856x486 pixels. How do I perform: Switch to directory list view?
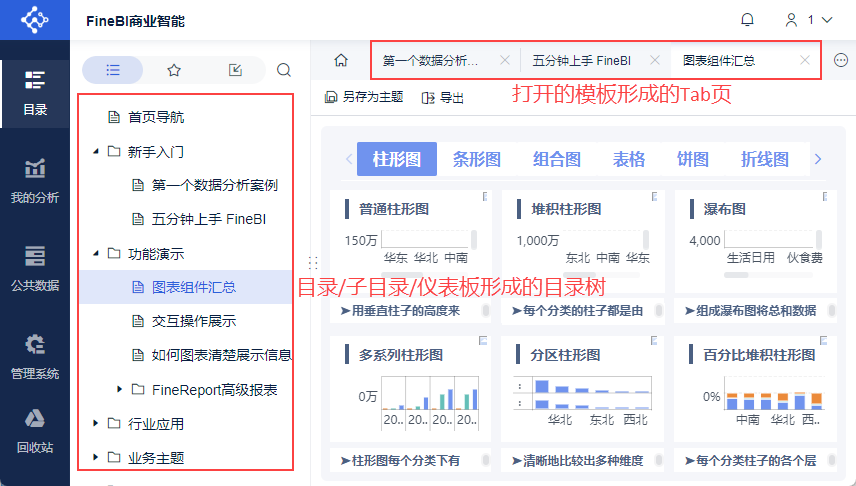tap(112, 70)
